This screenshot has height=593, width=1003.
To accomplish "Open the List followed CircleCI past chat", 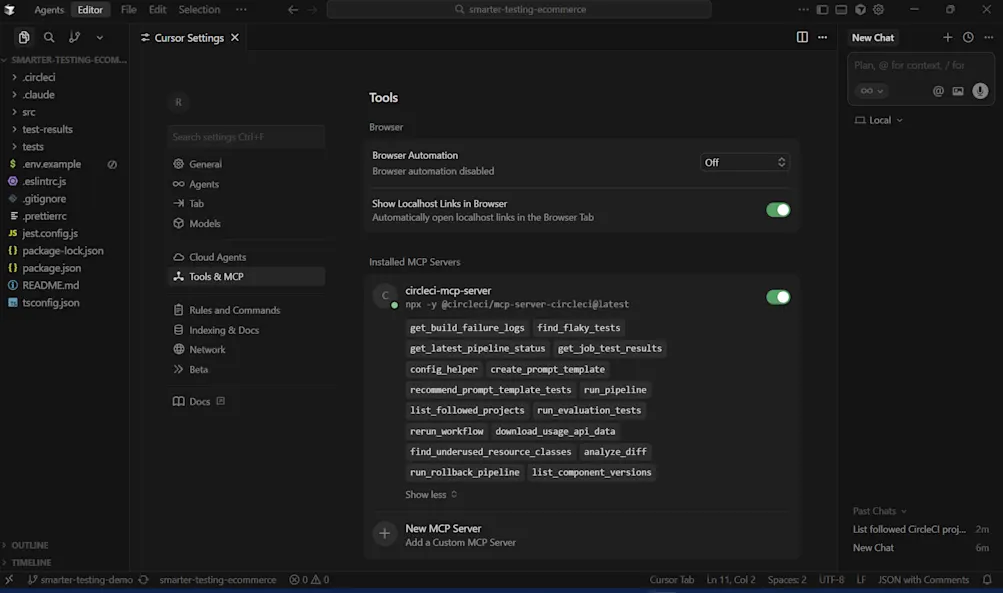I will tap(910, 529).
